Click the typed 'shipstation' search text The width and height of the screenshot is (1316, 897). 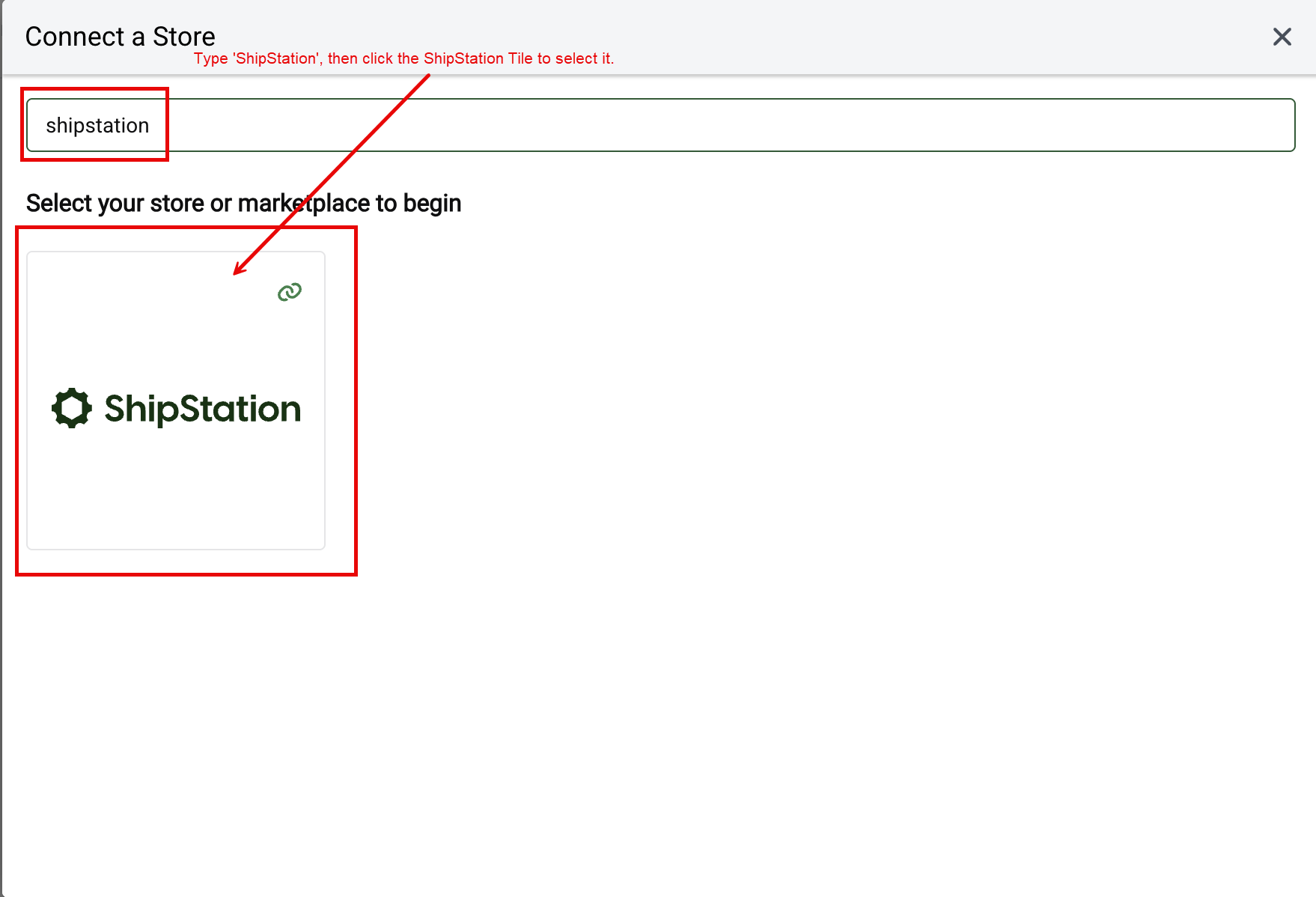(x=97, y=126)
